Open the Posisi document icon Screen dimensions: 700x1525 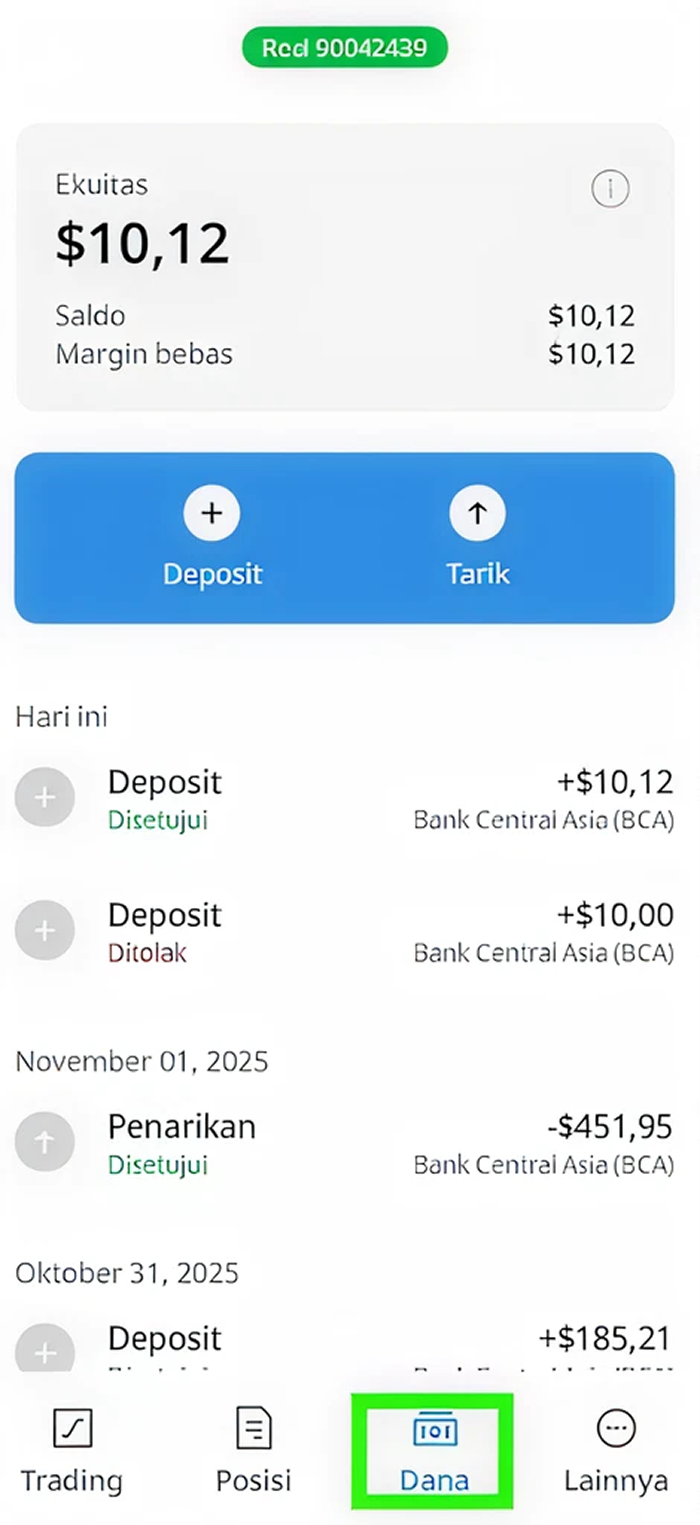(x=253, y=1428)
